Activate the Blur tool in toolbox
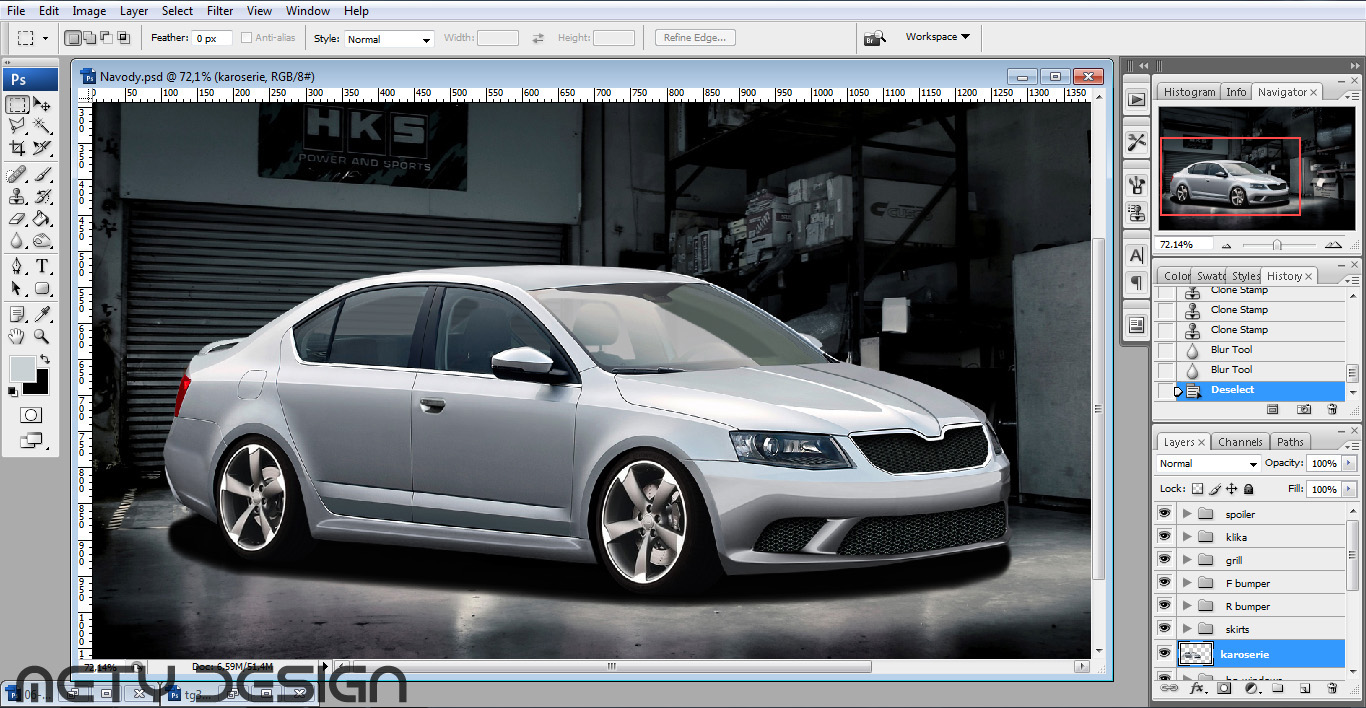Viewport: 1366px width, 708px height. [17, 240]
